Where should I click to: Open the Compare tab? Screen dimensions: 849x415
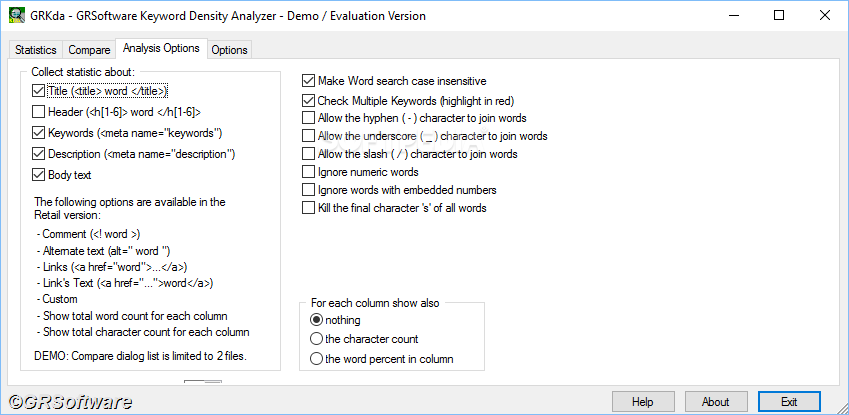click(89, 50)
